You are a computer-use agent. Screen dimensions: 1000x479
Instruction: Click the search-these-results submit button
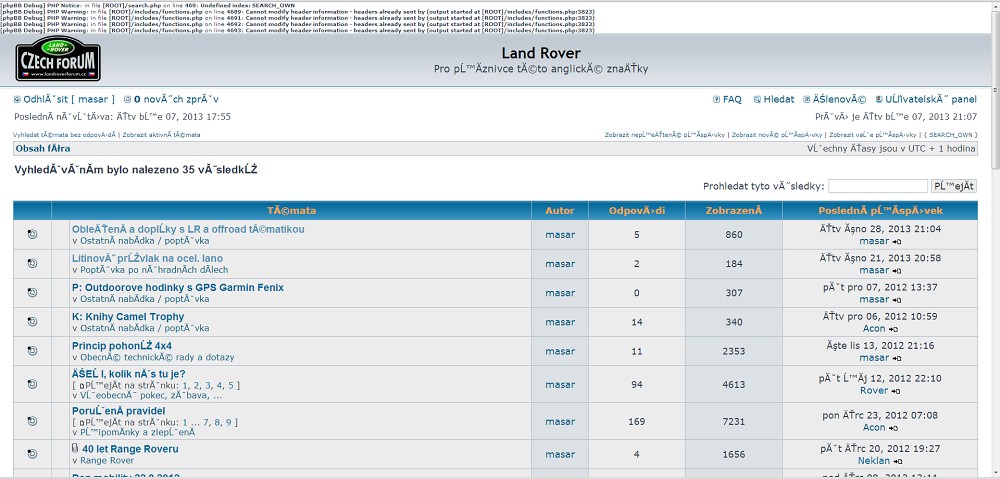(953, 186)
